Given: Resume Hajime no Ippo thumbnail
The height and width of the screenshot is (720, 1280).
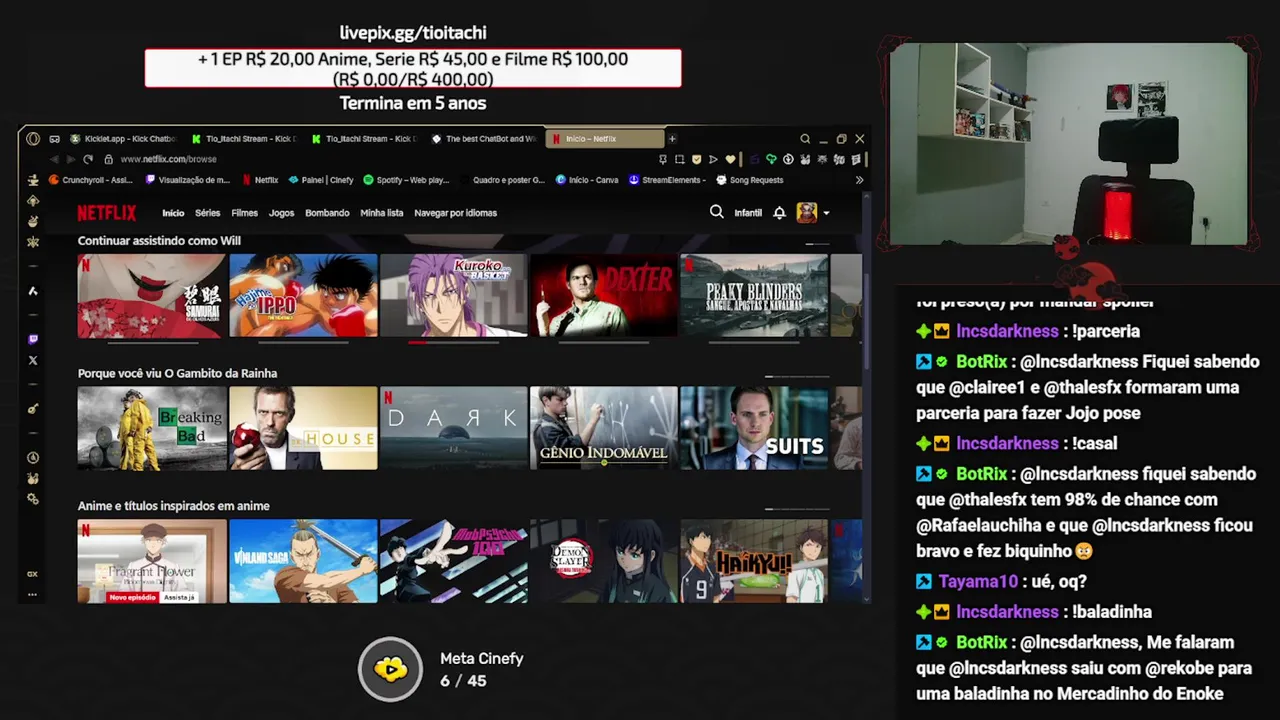Looking at the screenshot, I should point(303,296).
